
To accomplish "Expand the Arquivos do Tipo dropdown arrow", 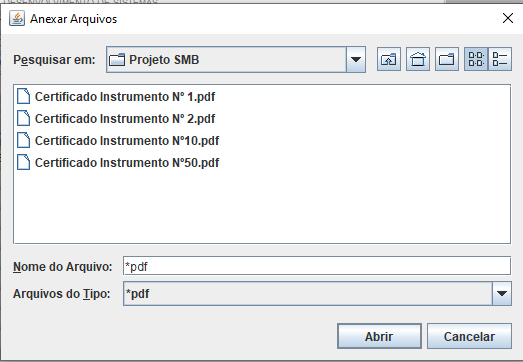I will [x=502, y=294].
